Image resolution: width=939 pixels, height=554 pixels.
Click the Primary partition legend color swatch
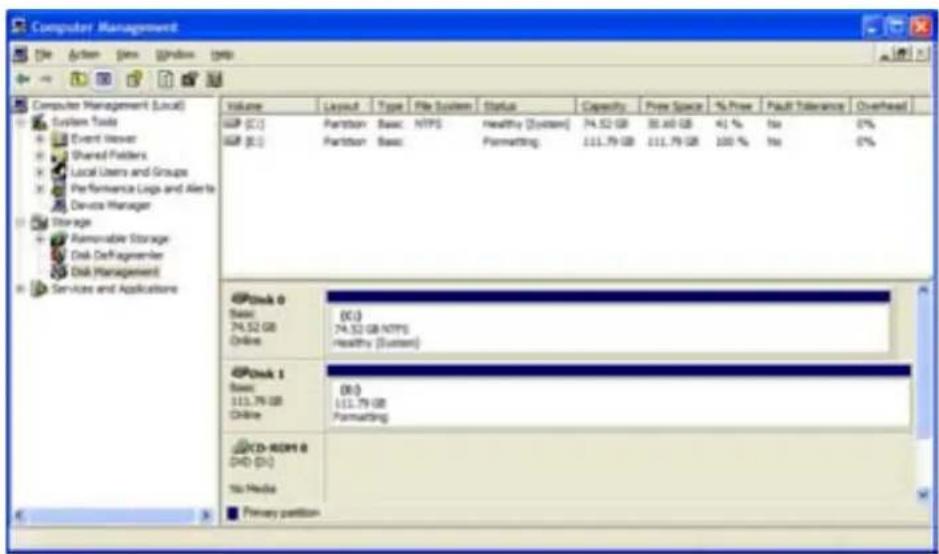pyautogui.click(x=233, y=513)
